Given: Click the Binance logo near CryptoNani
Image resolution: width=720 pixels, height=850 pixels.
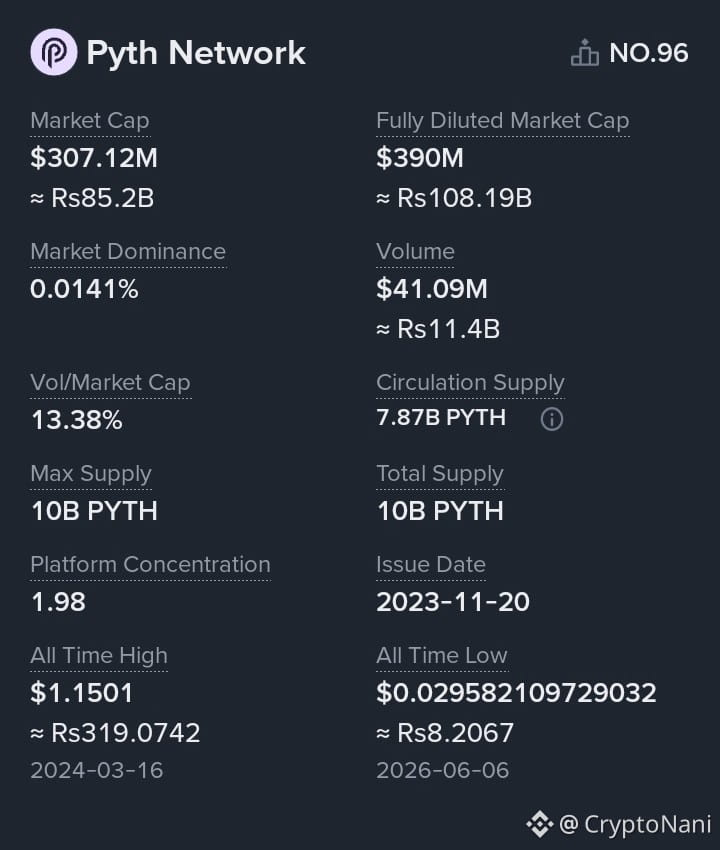Looking at the screenshot, I should point(539,824).
